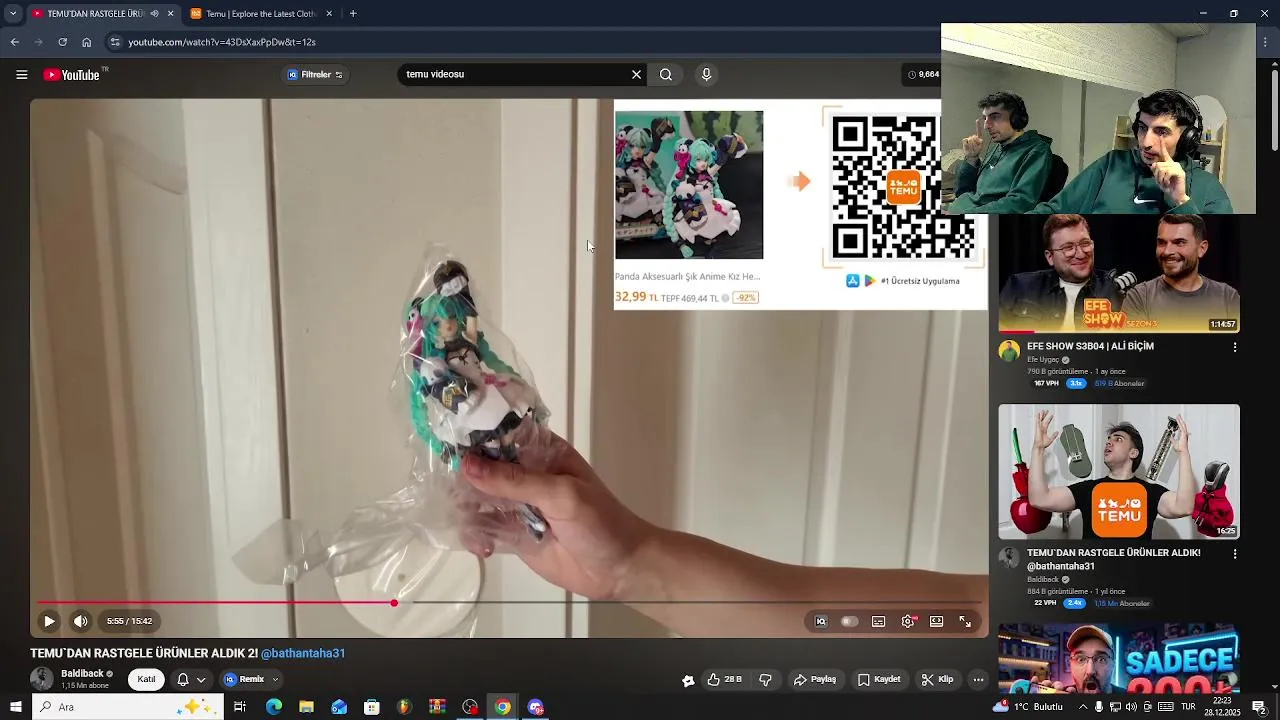Screen dimensions: 1280x720
Task: Open the @bathantaha31 channel mention link
Action: click(303, 653)
